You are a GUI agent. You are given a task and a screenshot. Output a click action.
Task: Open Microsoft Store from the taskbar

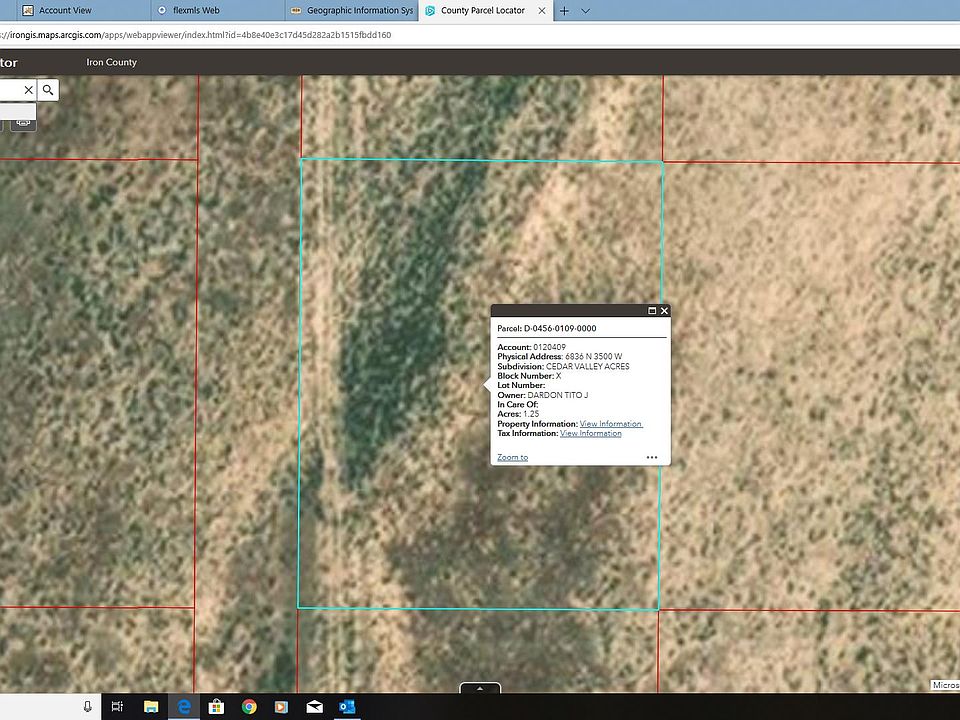point(216,707)
